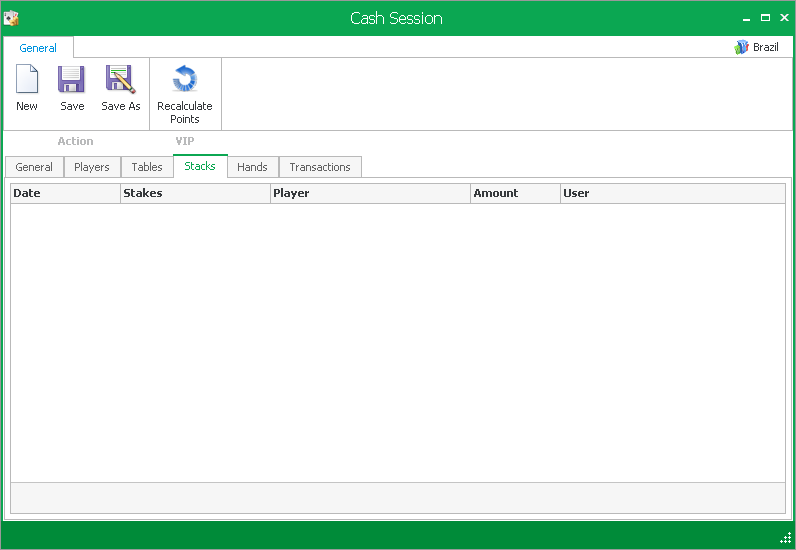Minimize the Cash Session window
Image resolution: width=796 pixels, height=550 pixels.
[746, 18]
